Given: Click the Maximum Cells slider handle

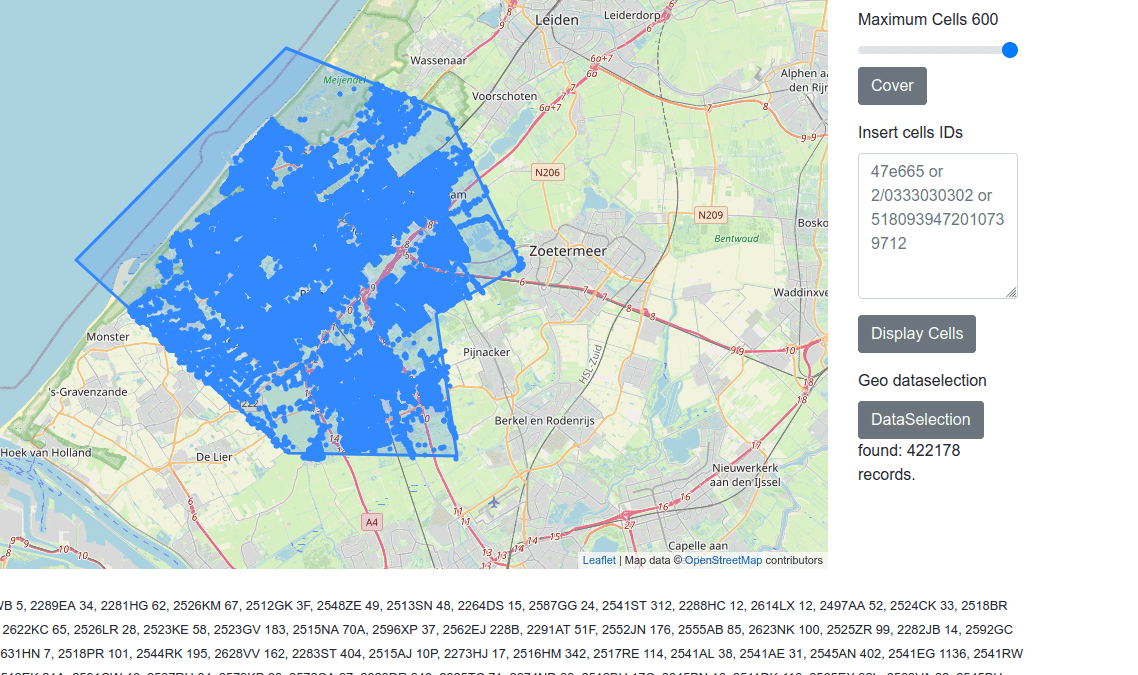Looking at the screenshot, I should (1010, 50).
